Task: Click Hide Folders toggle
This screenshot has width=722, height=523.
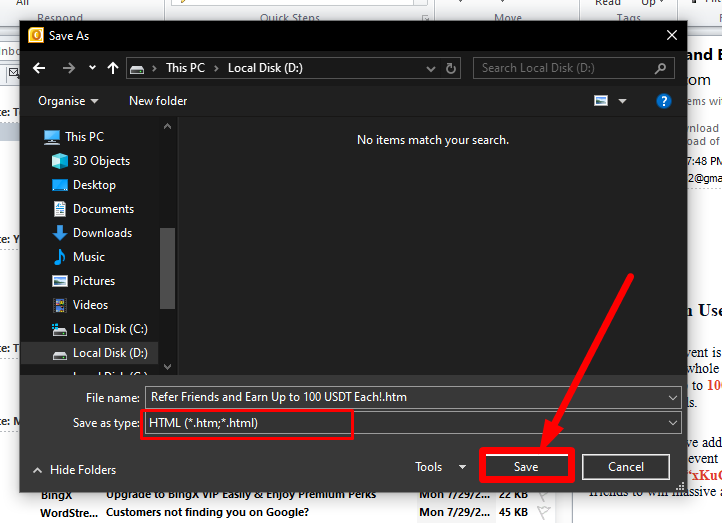Action: pyautogui.click(x=74, y=470)
